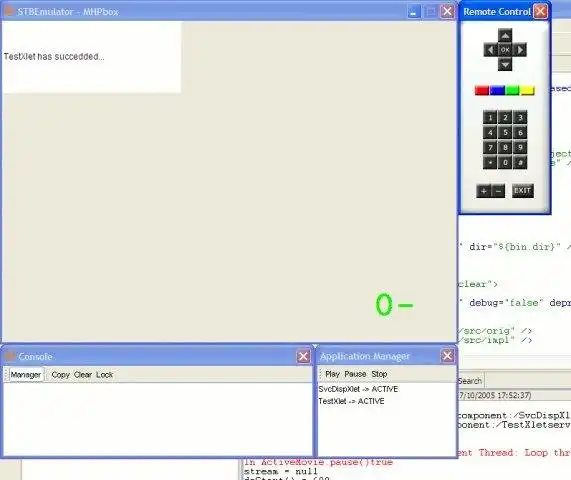Click Stop in Application Manager
The width and height of the screenshot is (571, 480).
[x=379, y=374]
